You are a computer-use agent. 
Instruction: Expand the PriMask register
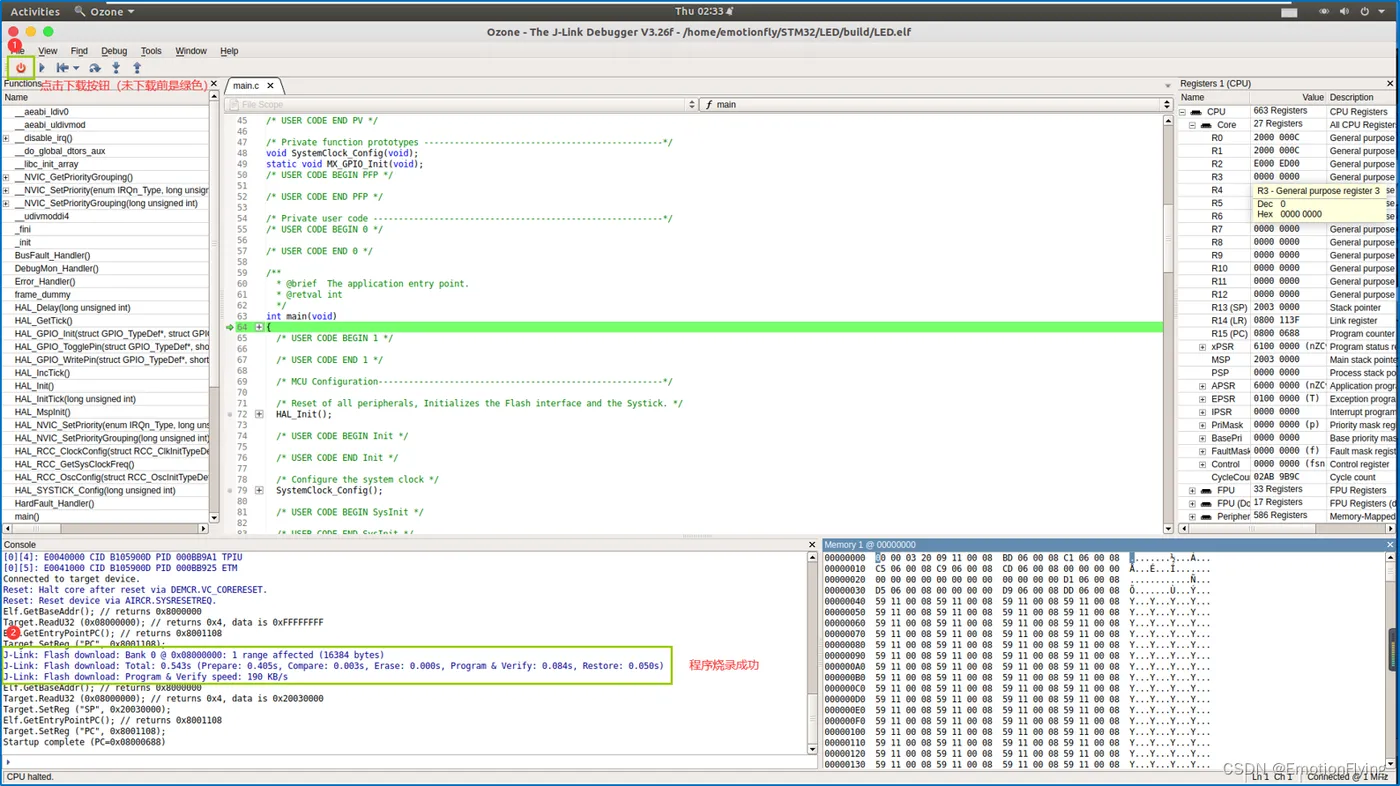(x=1202, y=425)
